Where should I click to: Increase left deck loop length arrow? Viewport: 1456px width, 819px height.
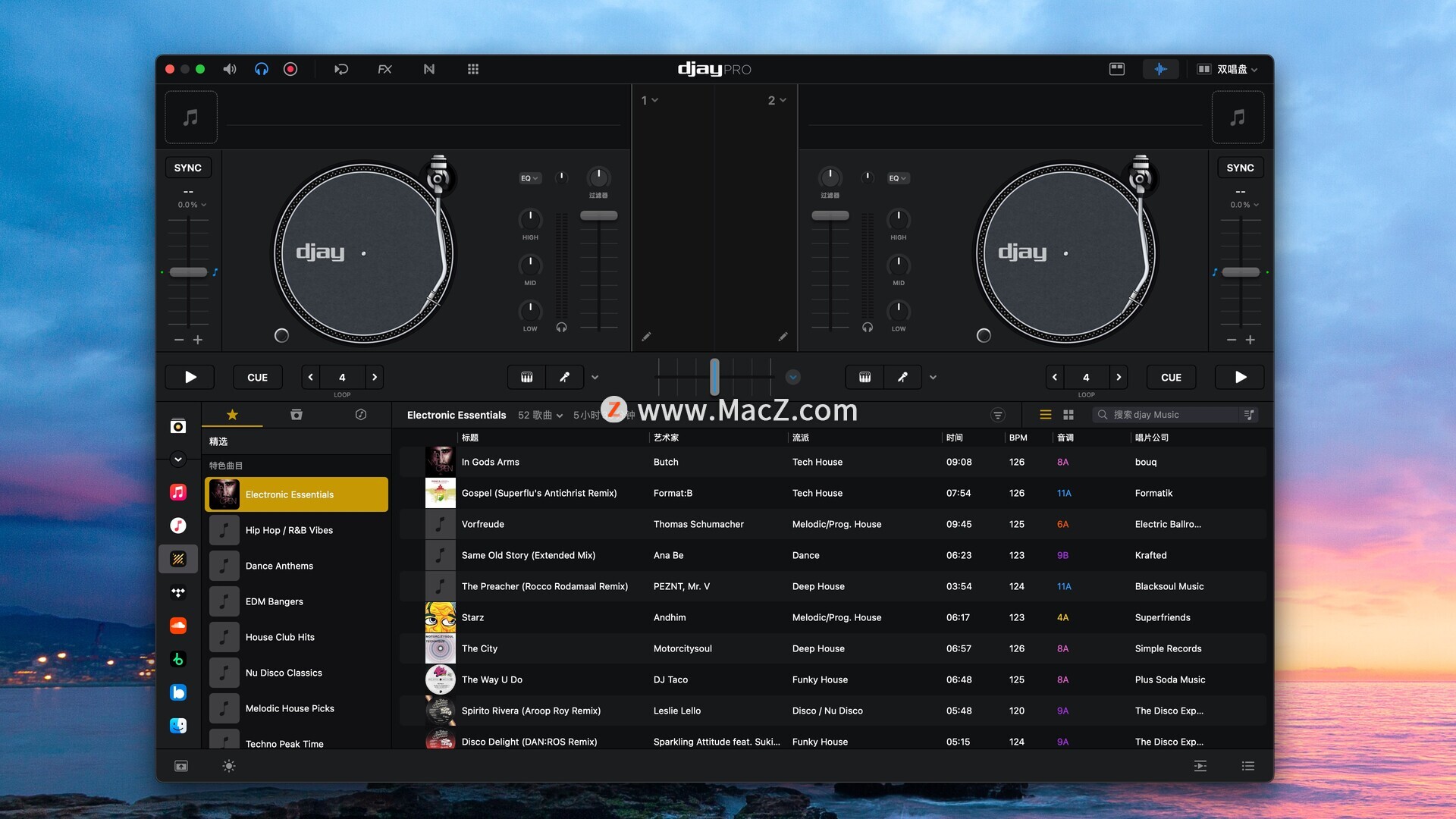(x=375, y=377)
